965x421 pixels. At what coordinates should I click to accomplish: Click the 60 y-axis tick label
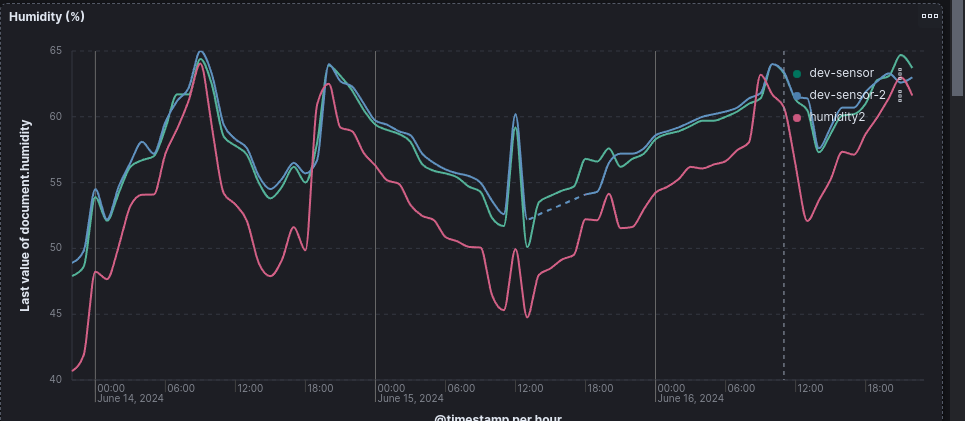[x=56, y=117]
